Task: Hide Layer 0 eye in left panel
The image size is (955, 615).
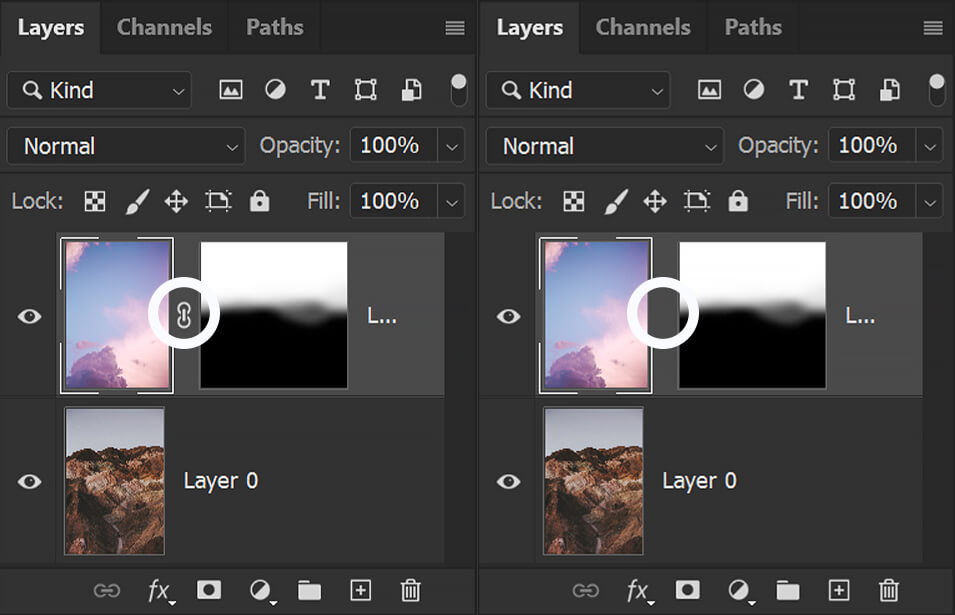Action: point(29,482)
